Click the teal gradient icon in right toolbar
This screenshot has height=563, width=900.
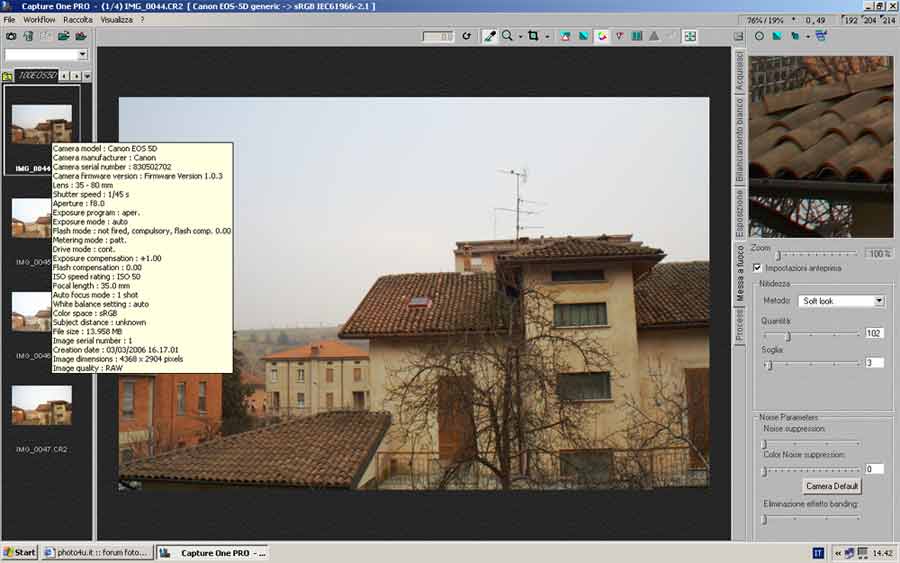(x=777, y=36)
